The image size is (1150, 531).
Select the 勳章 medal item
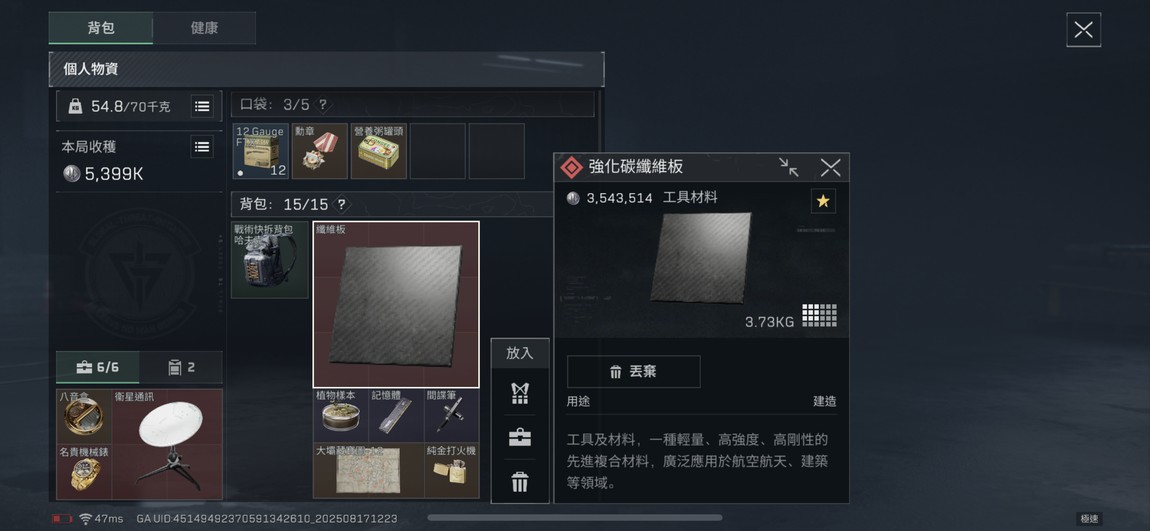point(320,151)
